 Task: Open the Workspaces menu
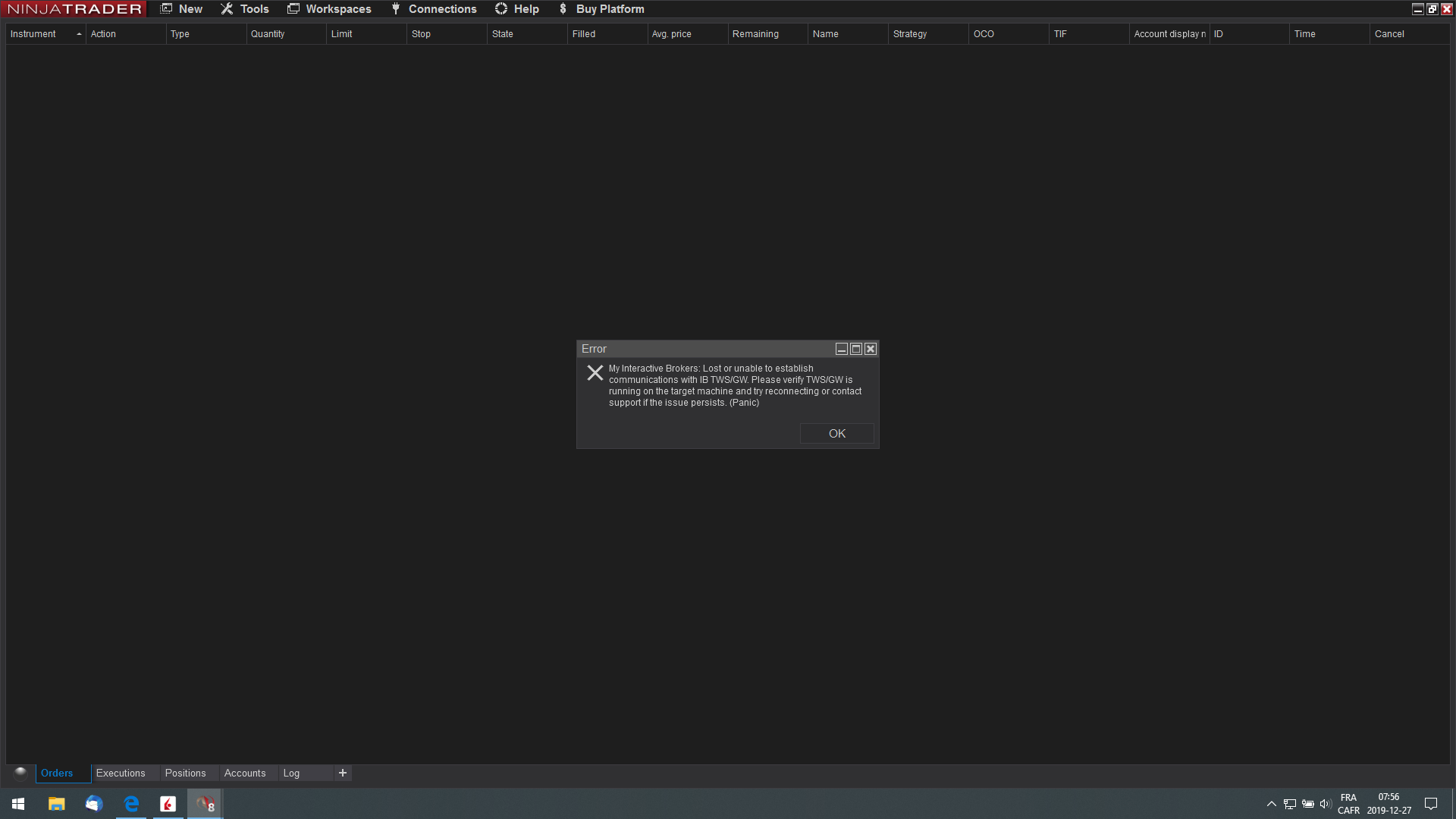[329, 9]
